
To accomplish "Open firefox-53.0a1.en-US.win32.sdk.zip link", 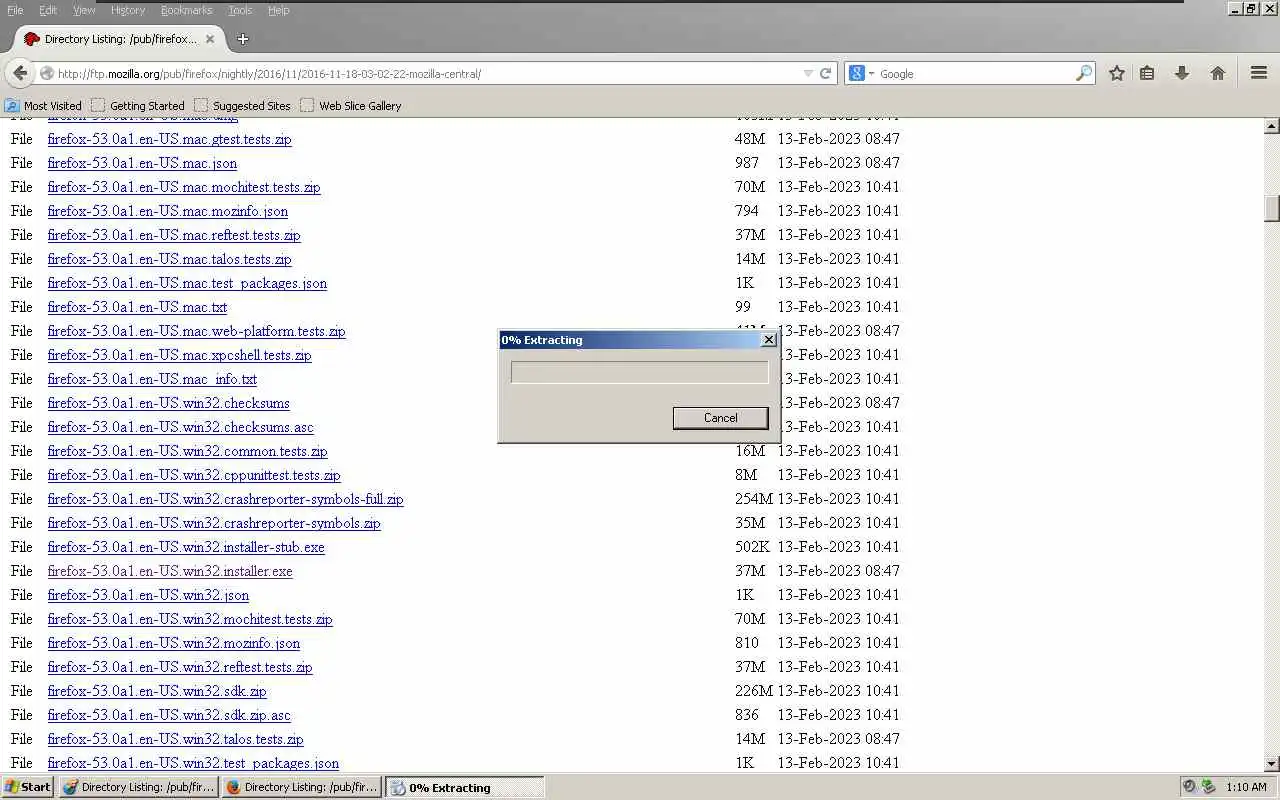I will (157, 691).
